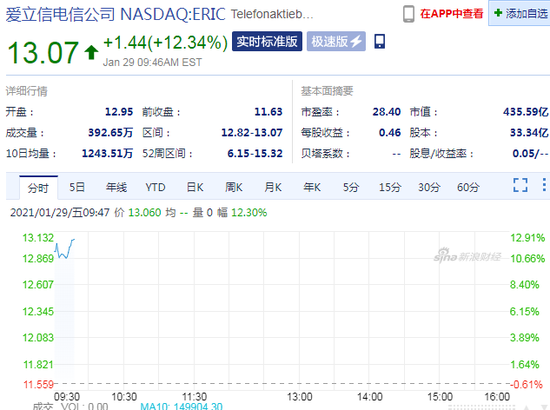Screen dimensions: 550x410
Task: Click the 13.132 y-axis price label
Action: point(38,238)
